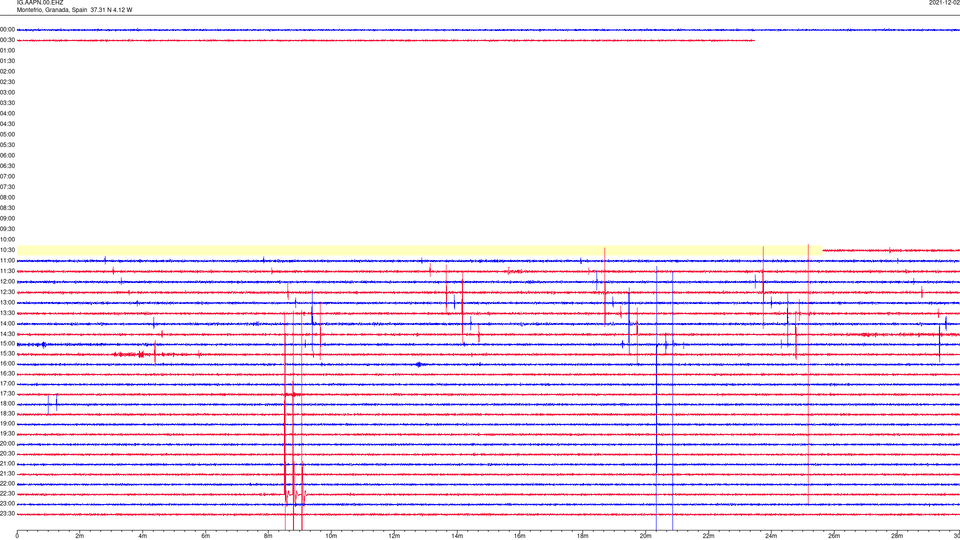The image size is (960, 540).
Task: Select the '23:00' time row label
Action: point(7,504)
